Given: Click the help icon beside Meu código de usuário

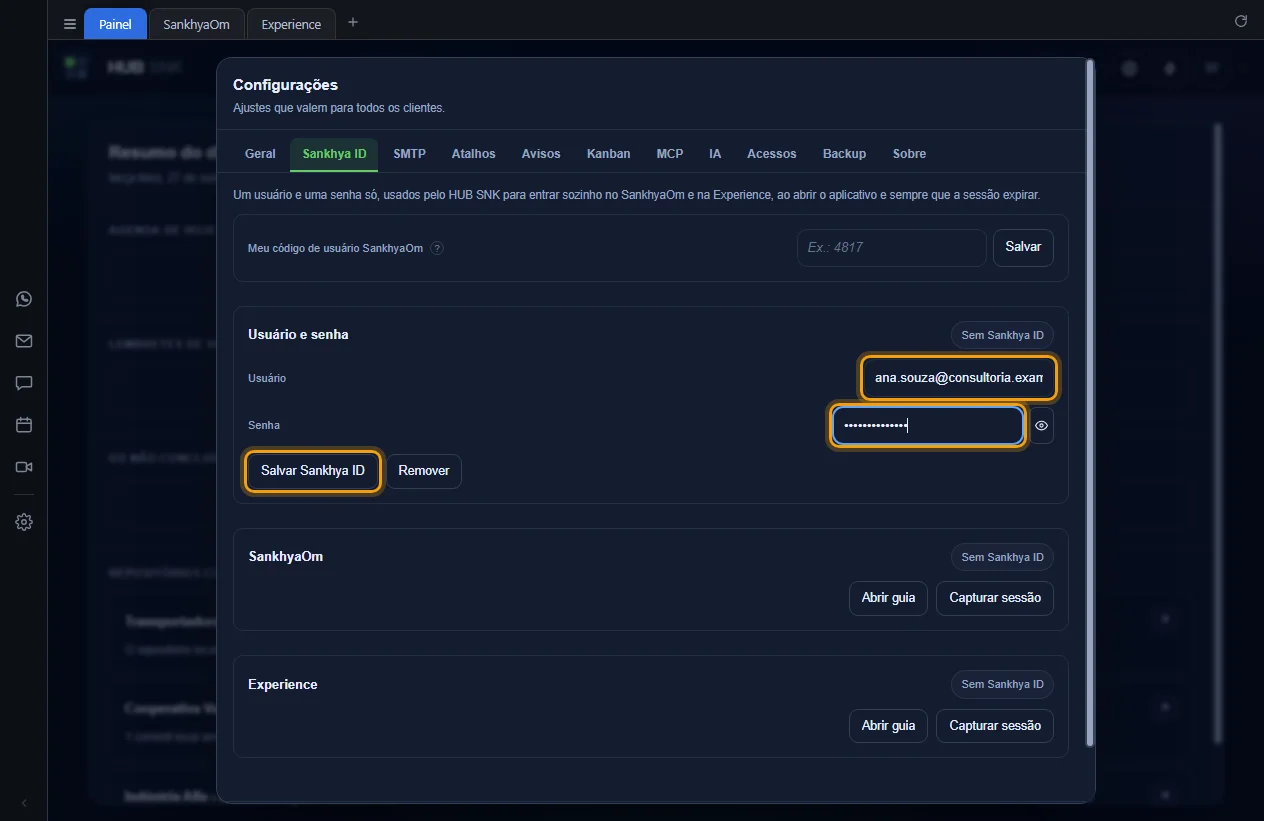Looking at the screenshot, I should pos(437,248).
